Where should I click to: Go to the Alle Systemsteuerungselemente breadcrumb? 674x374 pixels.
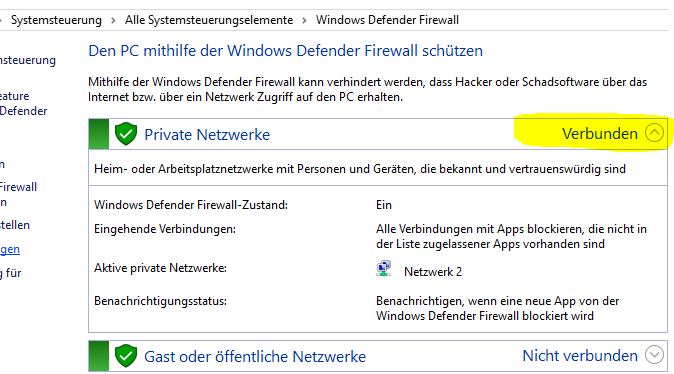coord(209,20)
